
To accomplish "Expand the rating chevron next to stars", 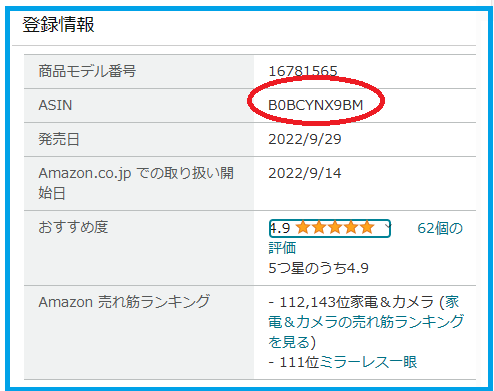I will click(x=387, y=227).
